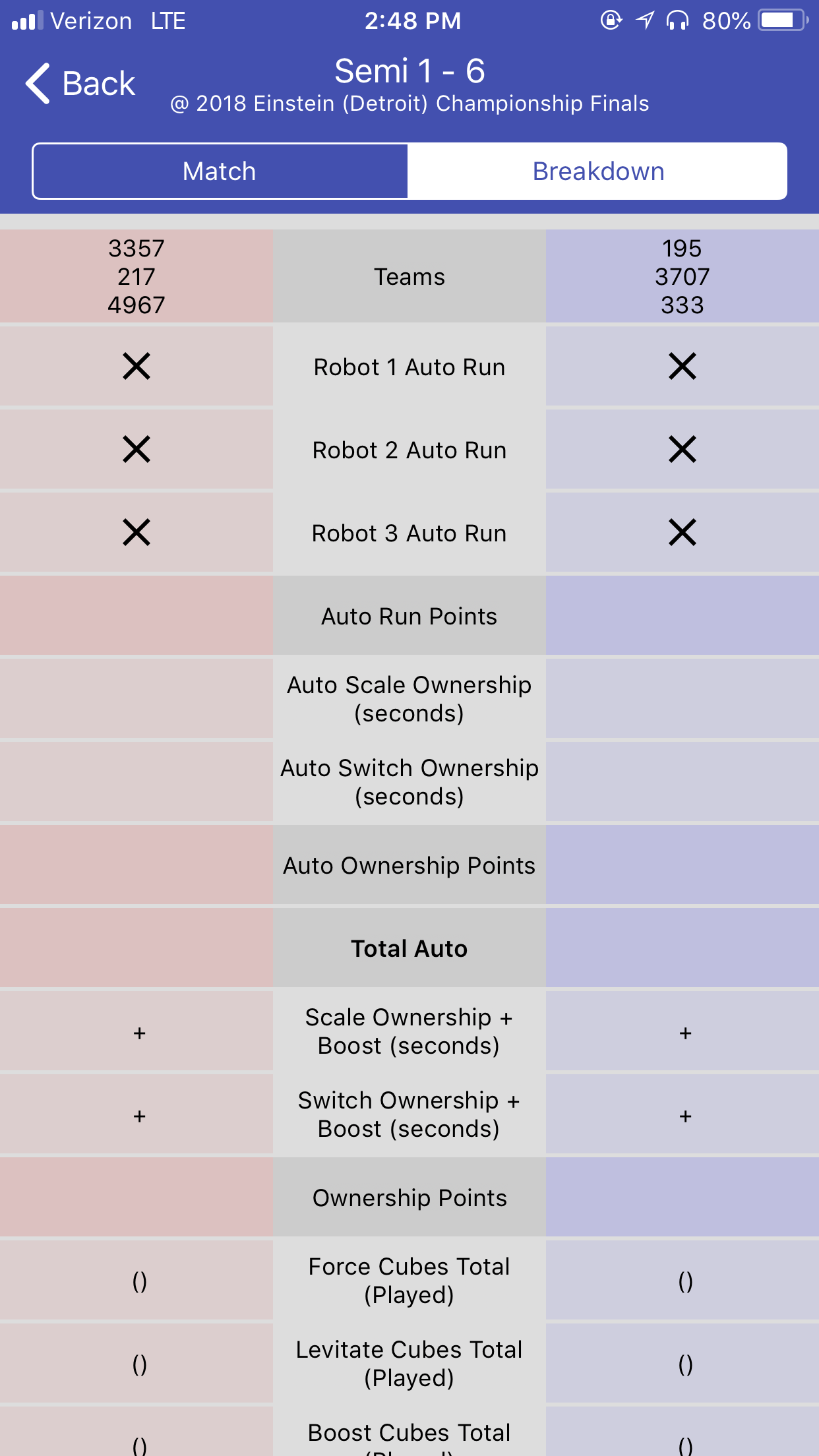Tap red alliance Robot 2 Auto Run X mark
The image size is (819, 1456).
pos(136,449)
